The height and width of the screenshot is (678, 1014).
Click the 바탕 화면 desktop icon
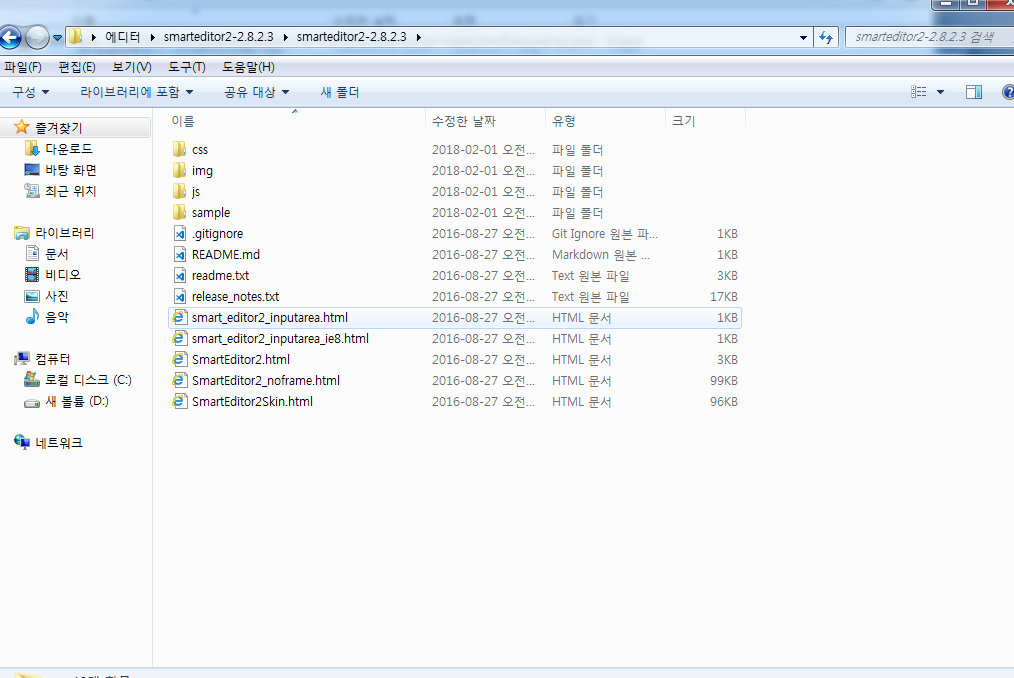(x=32, y=170)
